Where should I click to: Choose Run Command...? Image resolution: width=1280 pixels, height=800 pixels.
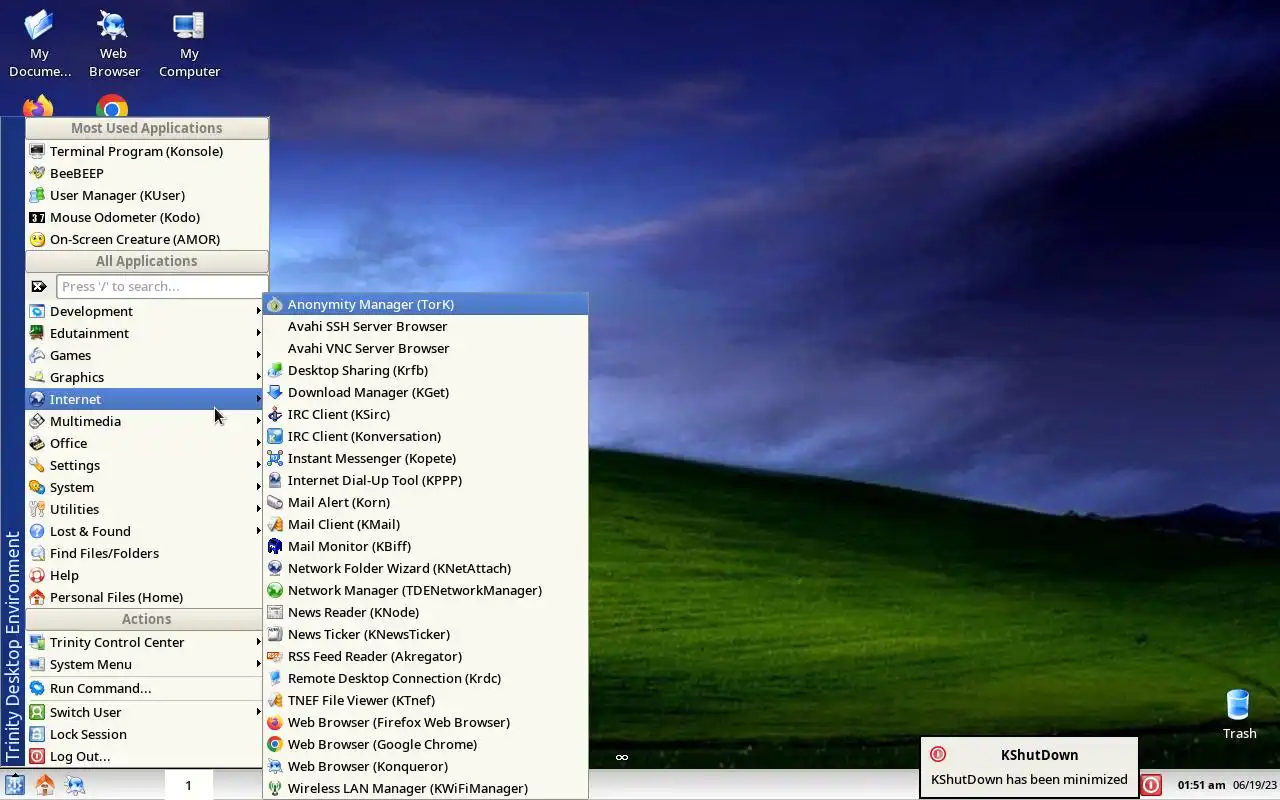146,688
